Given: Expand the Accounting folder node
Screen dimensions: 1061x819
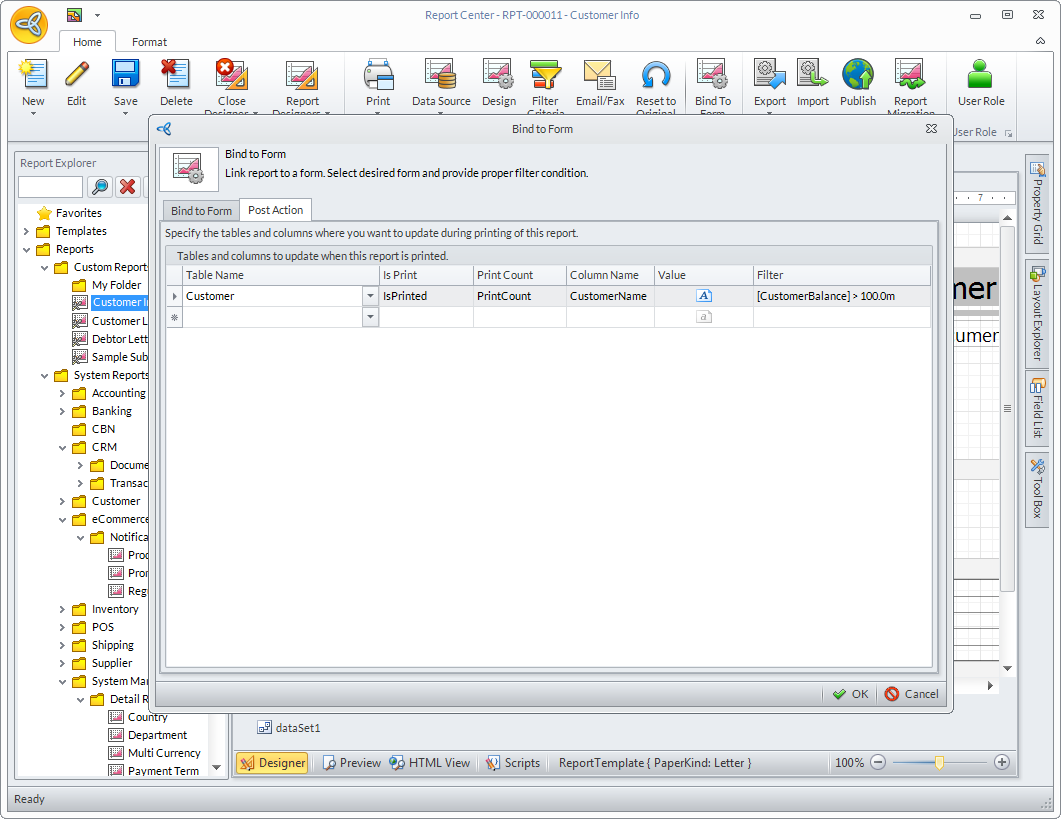Looking at the screenshot, I should coord(62,393).
